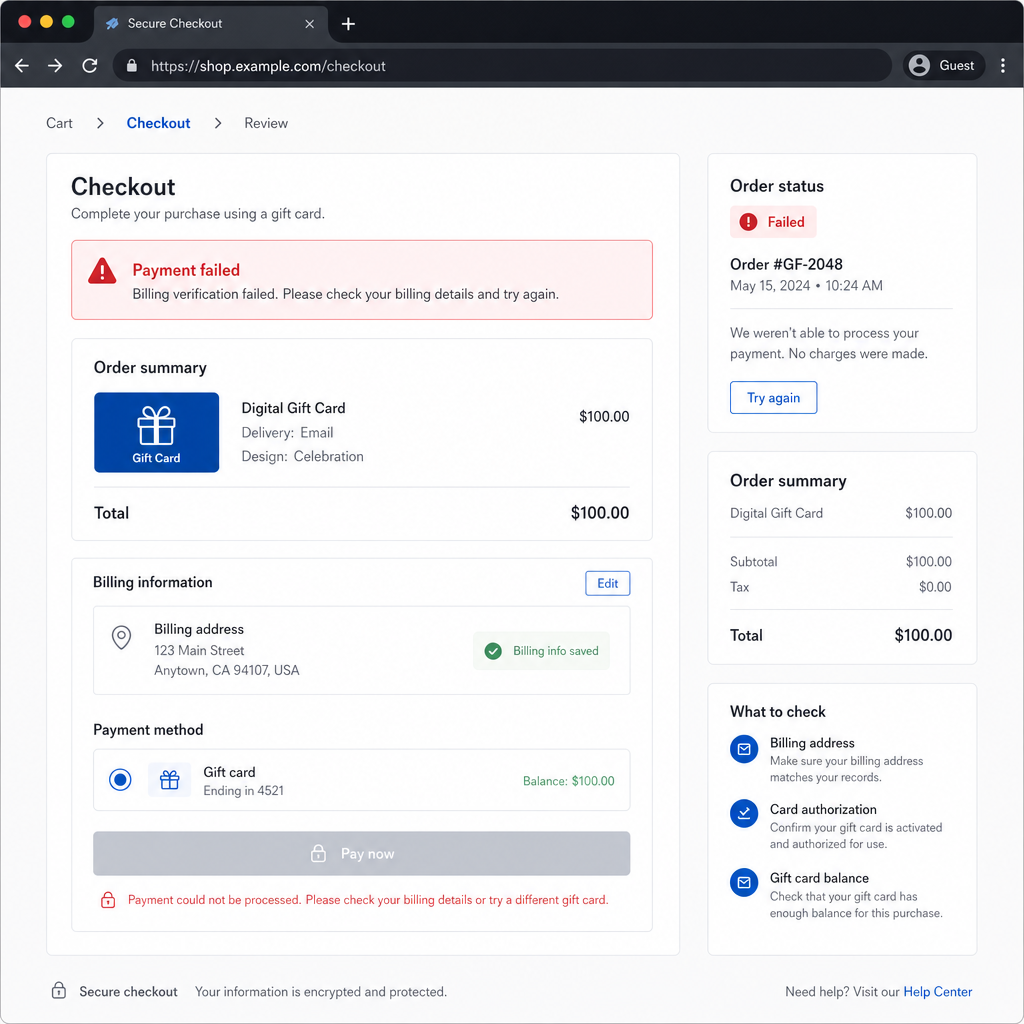The height and width of the screenshot is (1024, 1024).
Task: Click 'Anytown, CA 94107, USA' text
Action: pyautogui.click(x=227, y=671)
